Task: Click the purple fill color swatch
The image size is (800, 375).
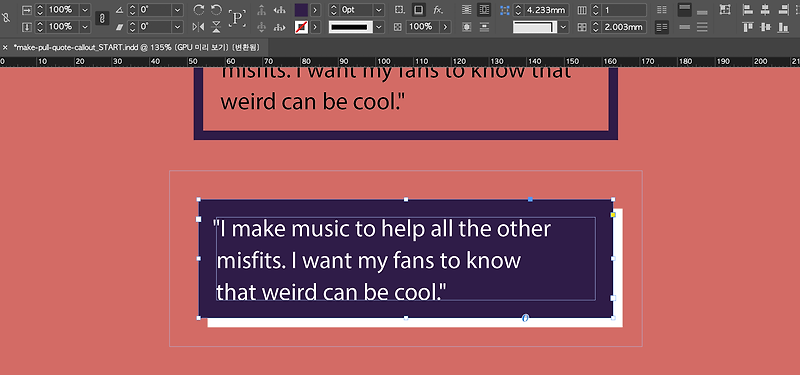Action: coord(302,10)
